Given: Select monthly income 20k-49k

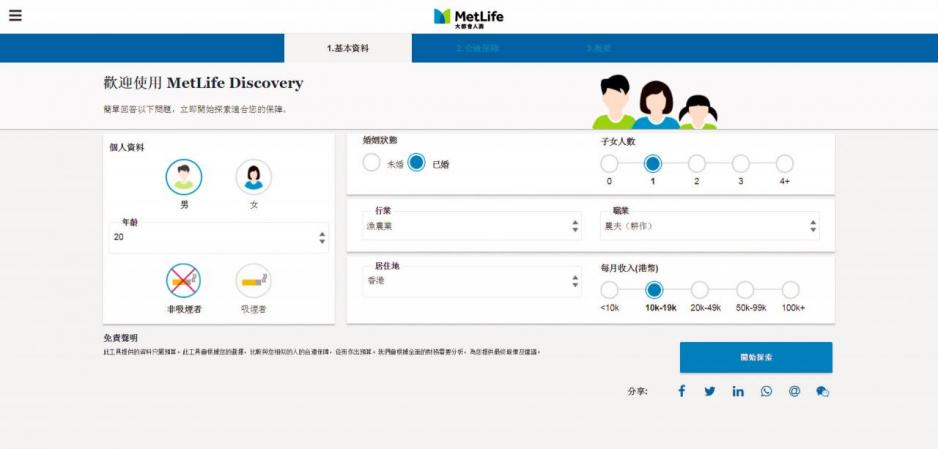Looking at the screenshot, I should pos(700,290).
